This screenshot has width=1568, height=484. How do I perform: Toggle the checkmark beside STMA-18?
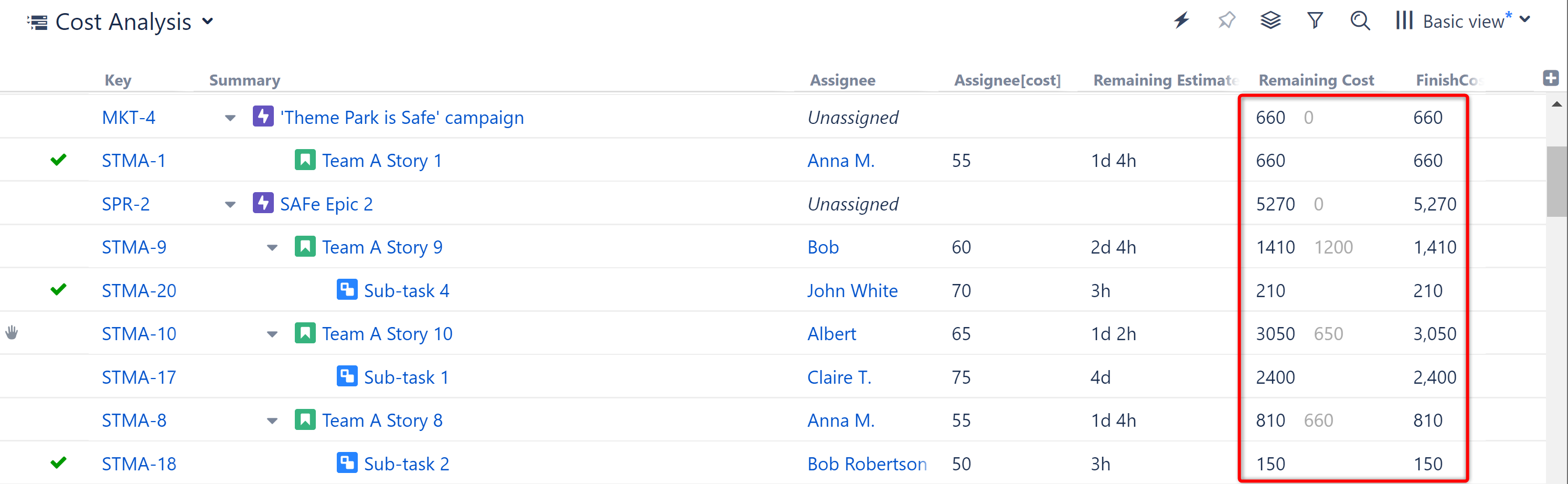pyautogui.click(x=58, y=462)
